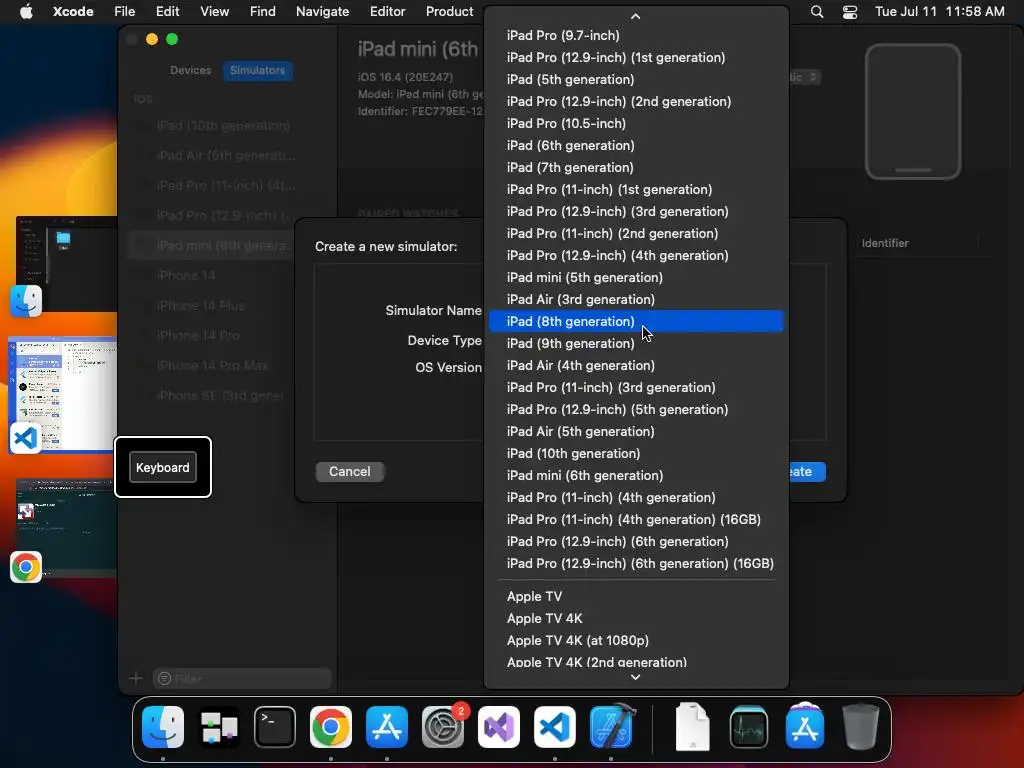Select iPad Pro (12.9-inch) (6th generation) (16GB)
Viewport: 1024px width, 768px height.
[x=635, y=564]
